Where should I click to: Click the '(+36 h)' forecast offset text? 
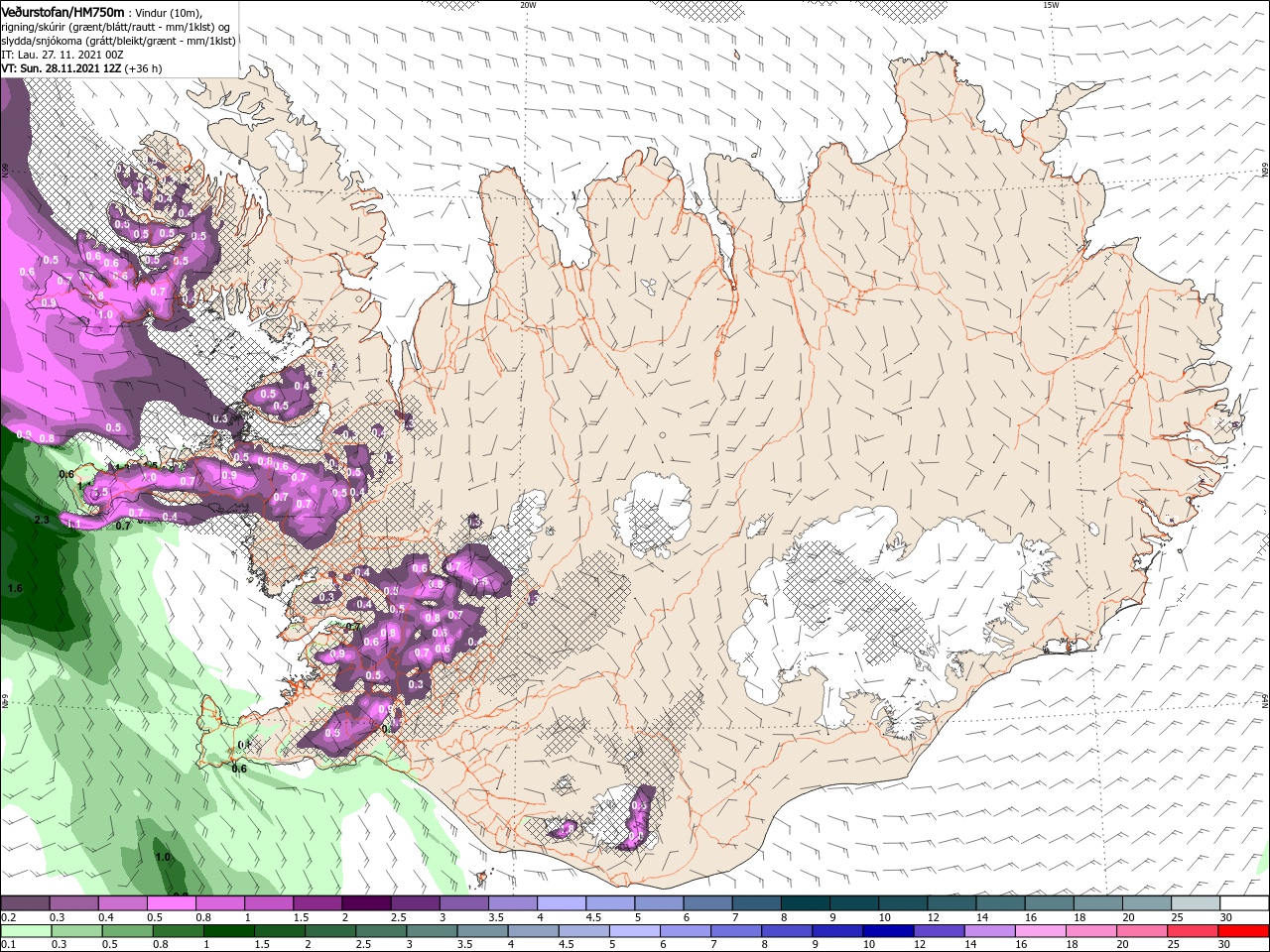tap(144, 69)
